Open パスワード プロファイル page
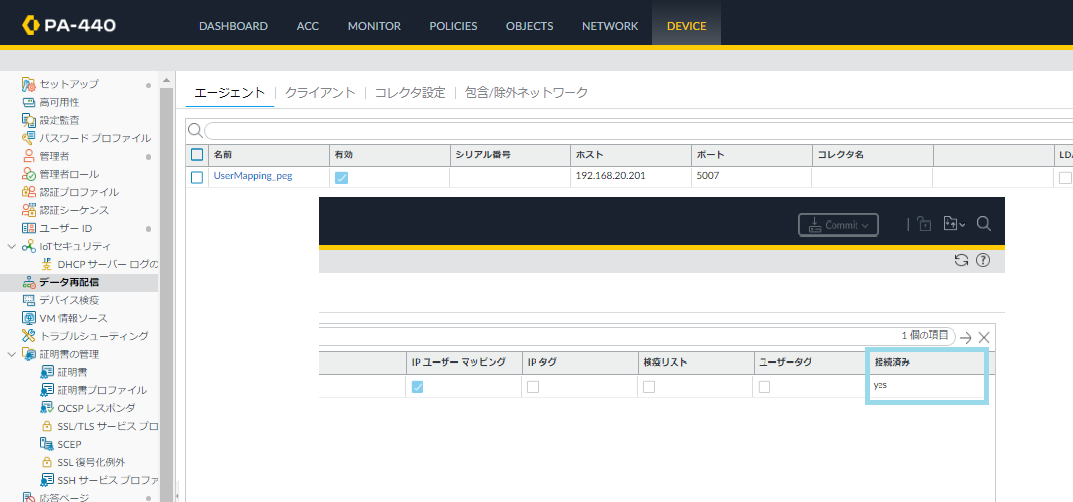Screen dimensions: 1073x502 point(94,138)
